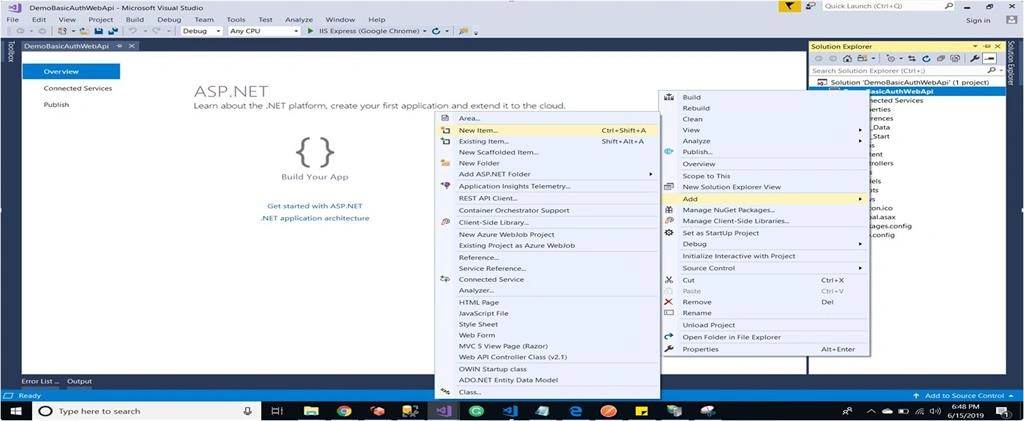Image resolution: width=1024 pixels, height=421 pixels.
Task: Click Sign in at the top right
Action: coord(978,20)
